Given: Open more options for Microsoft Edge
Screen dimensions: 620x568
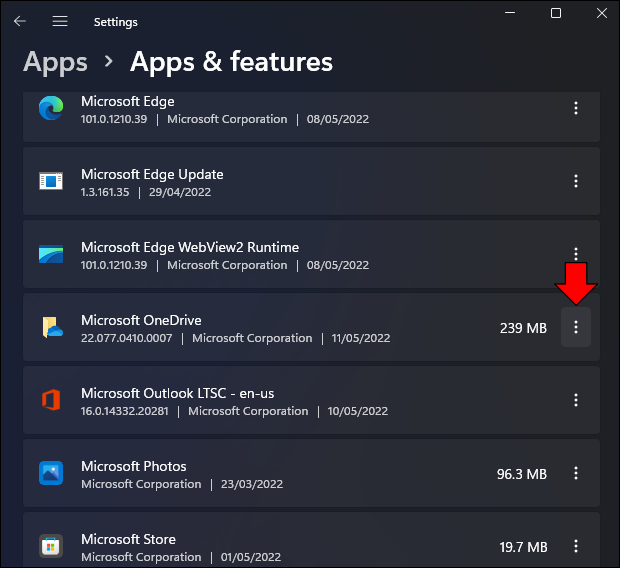Looking at the screenshot, I should tap(576, 108).
